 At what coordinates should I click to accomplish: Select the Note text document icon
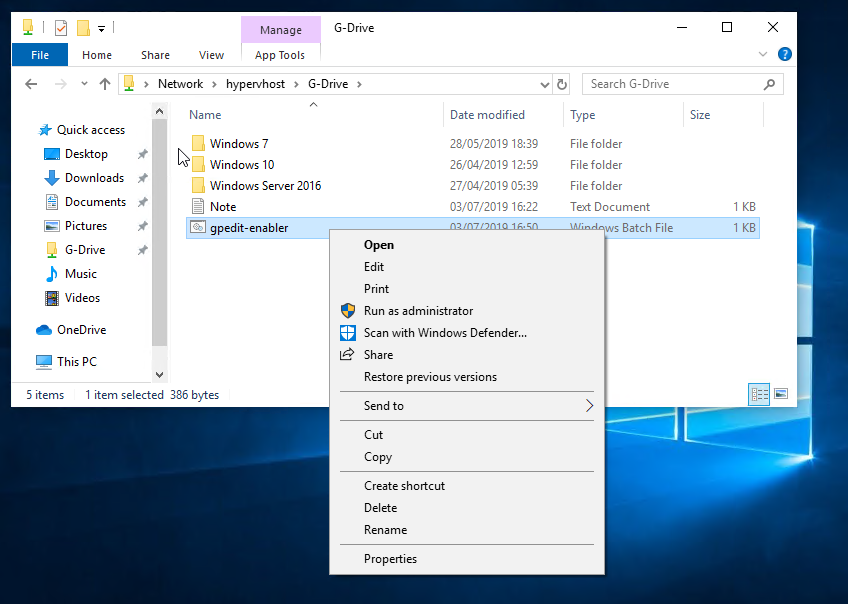[198, 207]
